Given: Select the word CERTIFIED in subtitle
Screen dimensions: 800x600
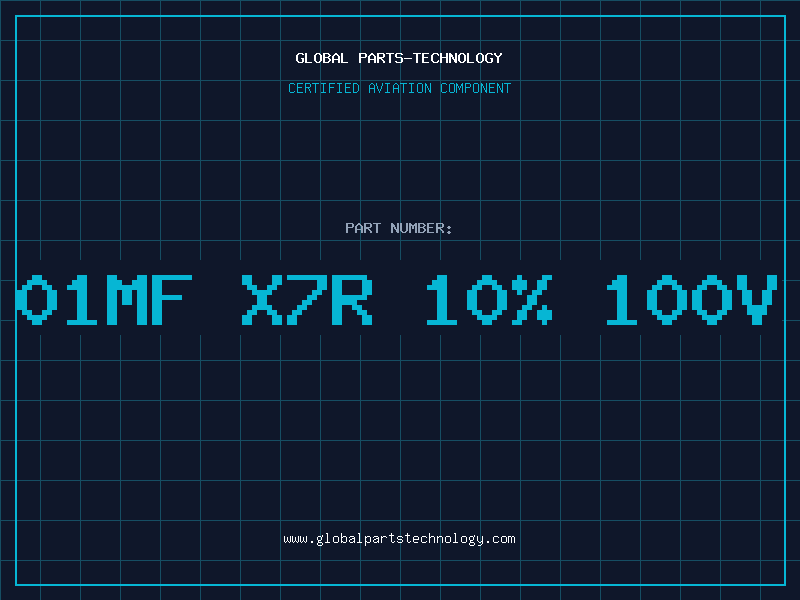Looking at the screenshot, I should [x=323, y=88].
